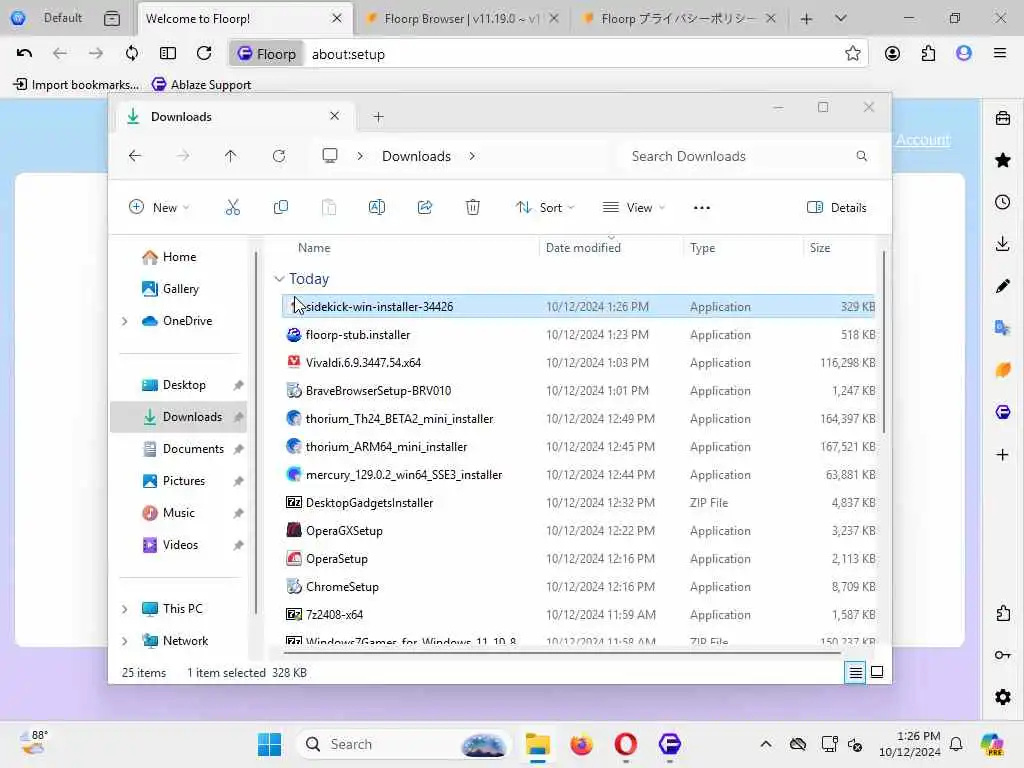The image size is (1024, 768).
Task: Open the See more ellipsis menu in File Explorer
Action: click(701, 208)
